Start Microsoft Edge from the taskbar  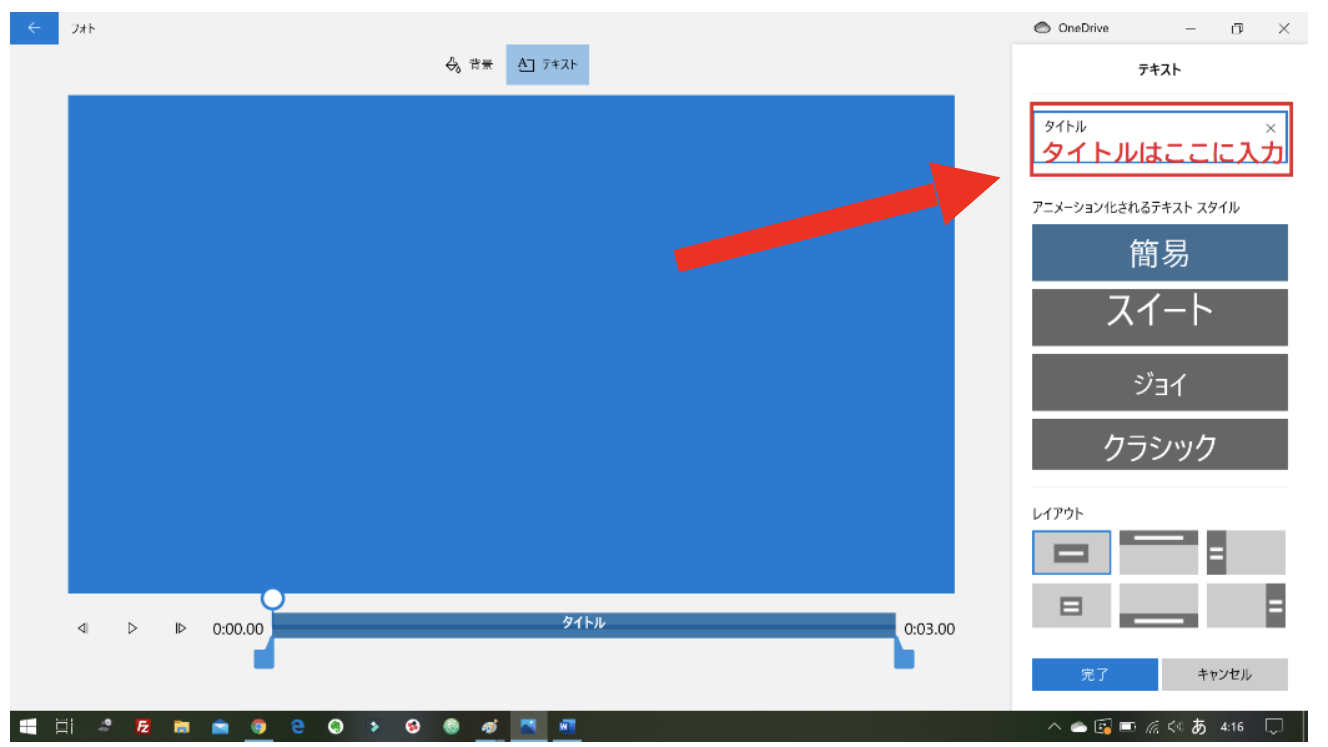click(297, 727)
